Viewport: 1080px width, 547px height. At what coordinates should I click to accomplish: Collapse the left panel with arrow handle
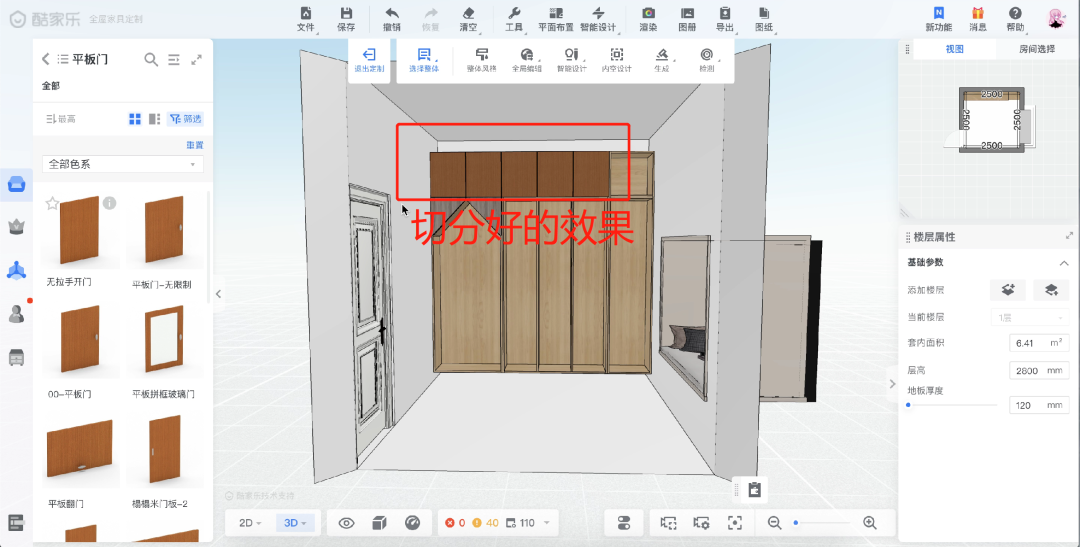[218, 294]
